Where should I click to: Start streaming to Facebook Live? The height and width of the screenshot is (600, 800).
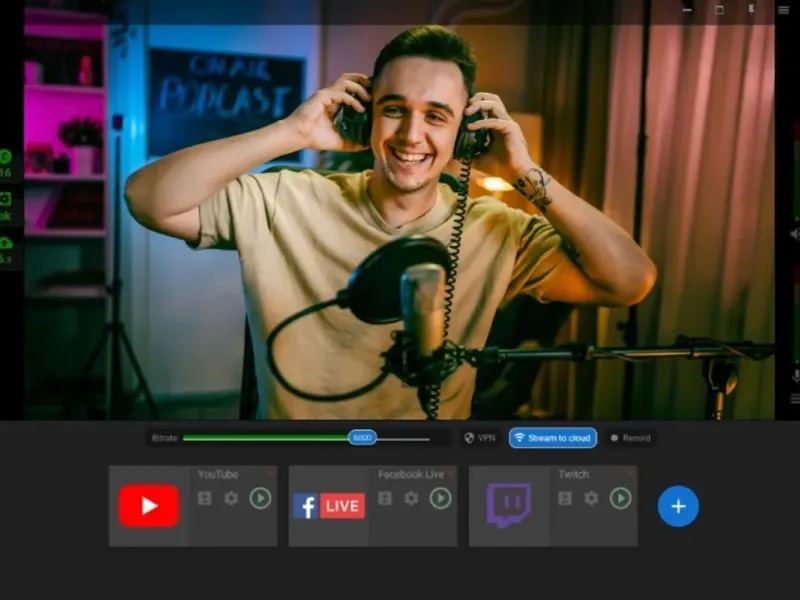tap(440, 498)
